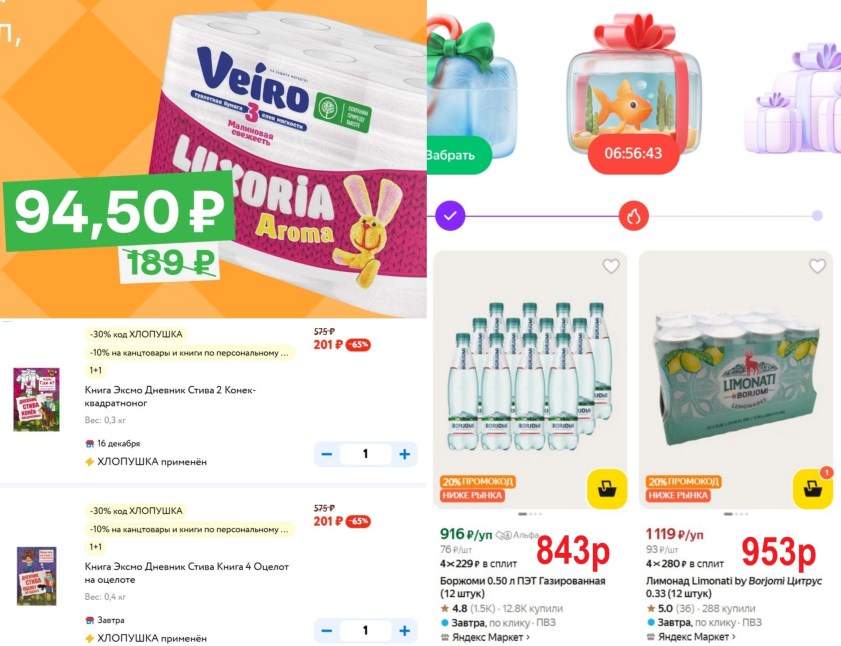
Task: Add Borjomi water pack to cart
Action: pyautogui.click(x=607, y=488)
